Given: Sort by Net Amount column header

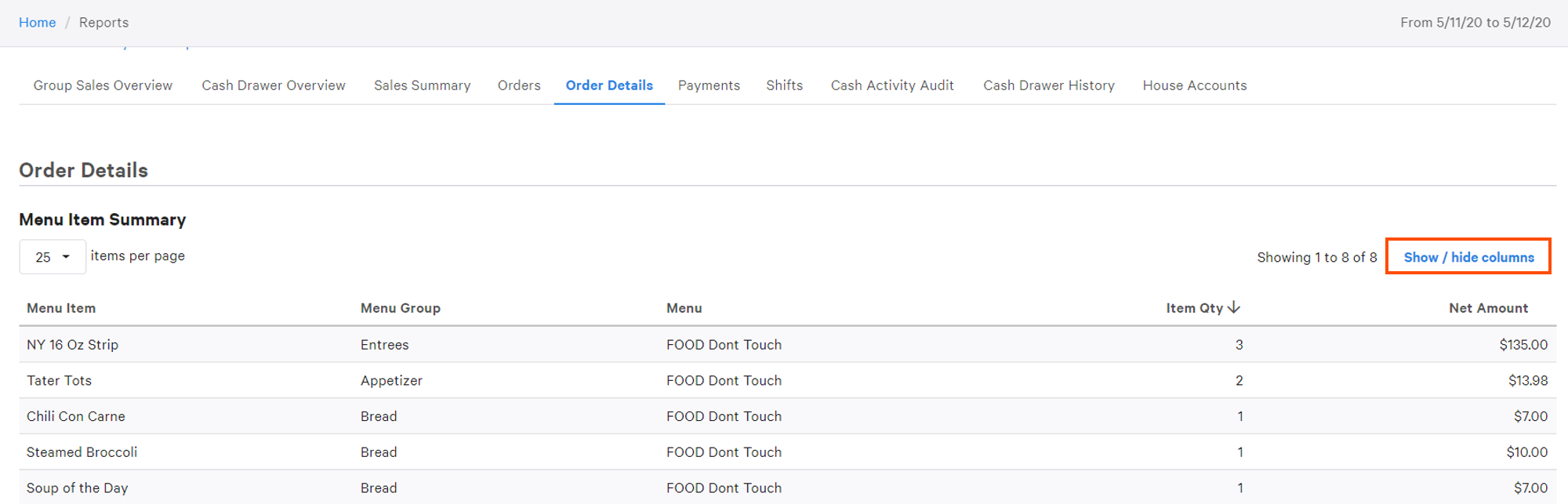Looking at the screenshot, I should [1488, 308].
